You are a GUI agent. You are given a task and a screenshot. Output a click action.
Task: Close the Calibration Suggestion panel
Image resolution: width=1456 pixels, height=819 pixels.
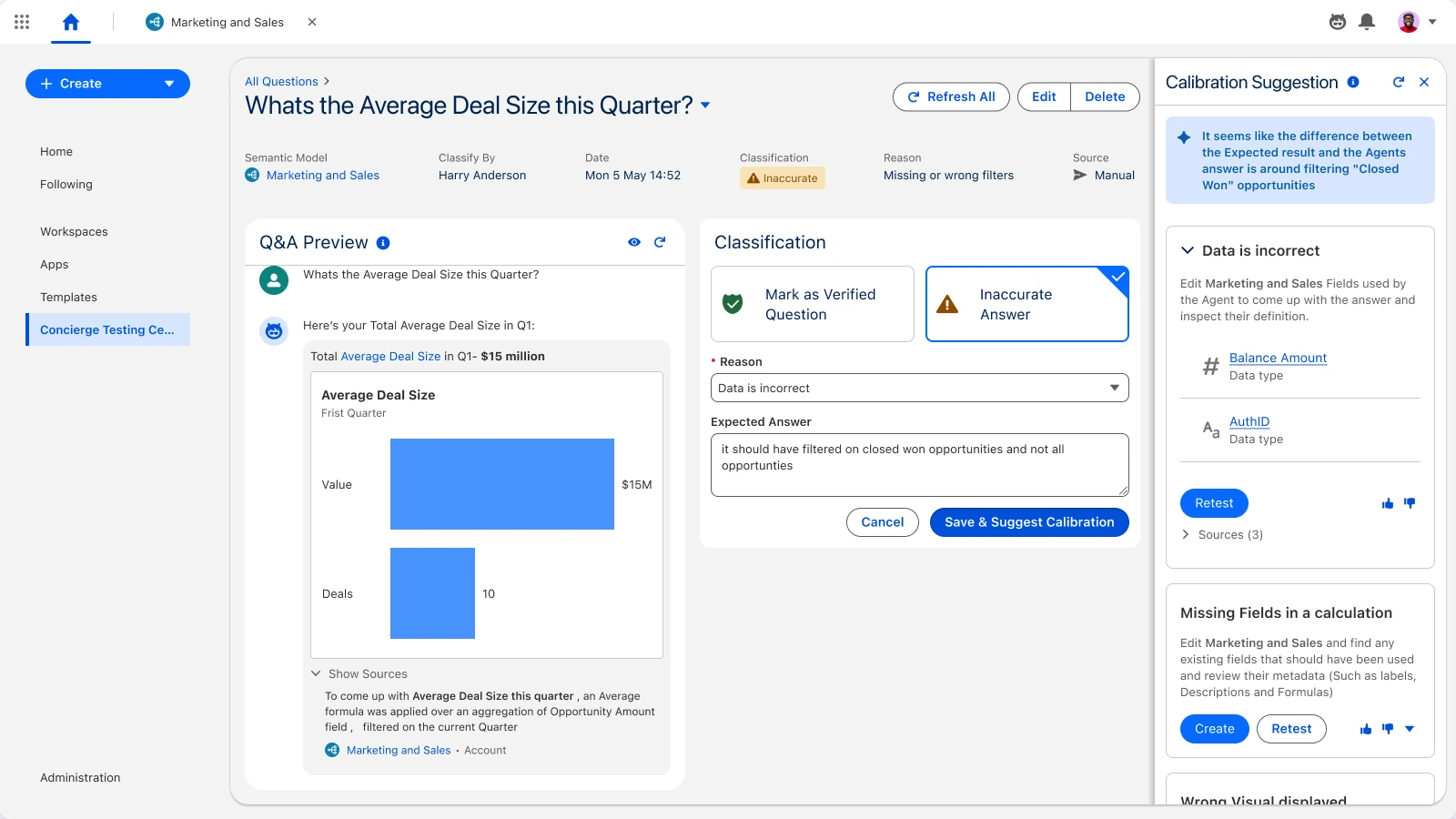[x=1424, y=82]
